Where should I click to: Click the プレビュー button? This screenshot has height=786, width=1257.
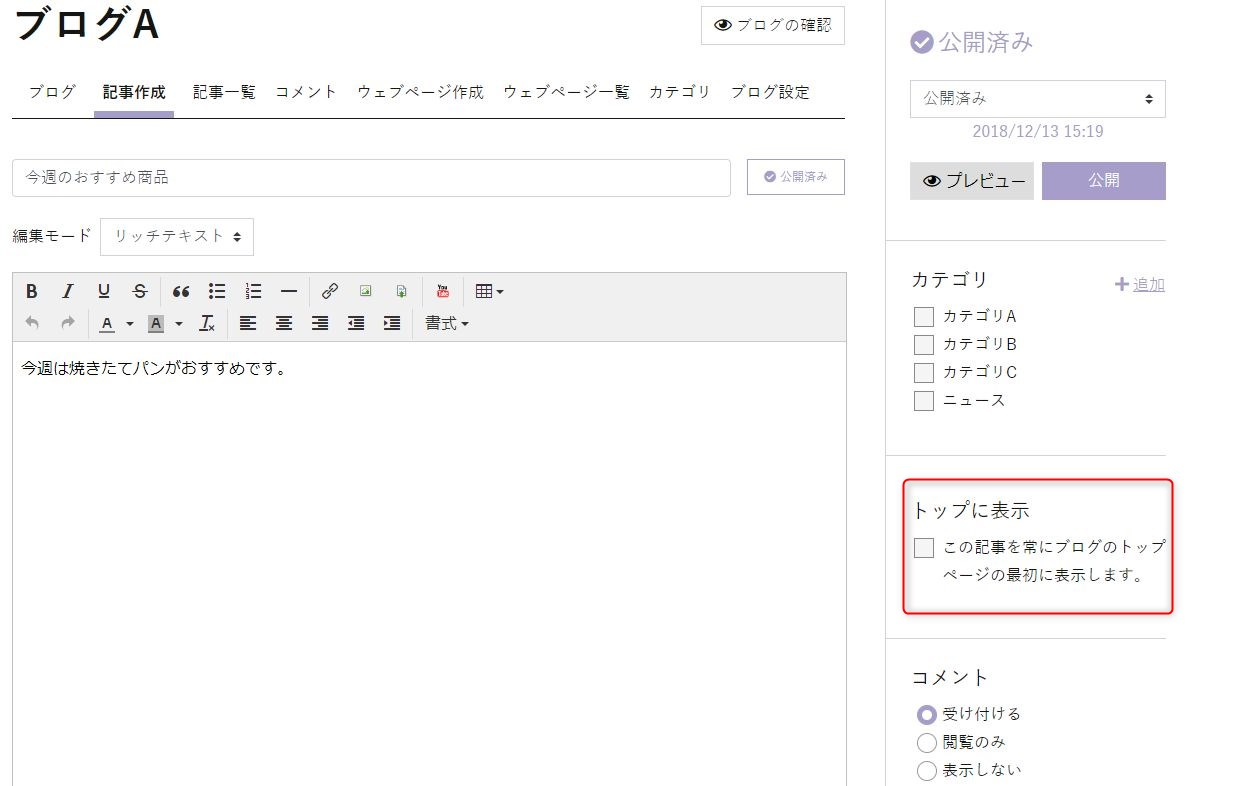pyautogui.click(x=973, y=181)
